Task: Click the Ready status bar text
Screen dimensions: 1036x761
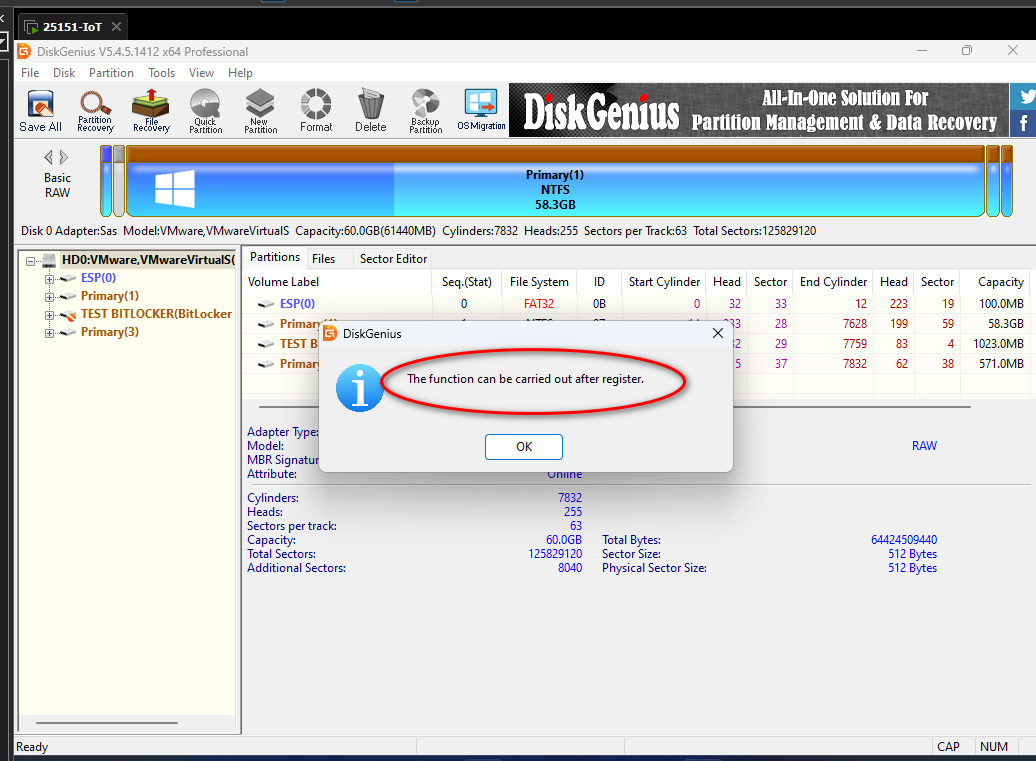Action: pyautogui.click(x=32, y=746)
